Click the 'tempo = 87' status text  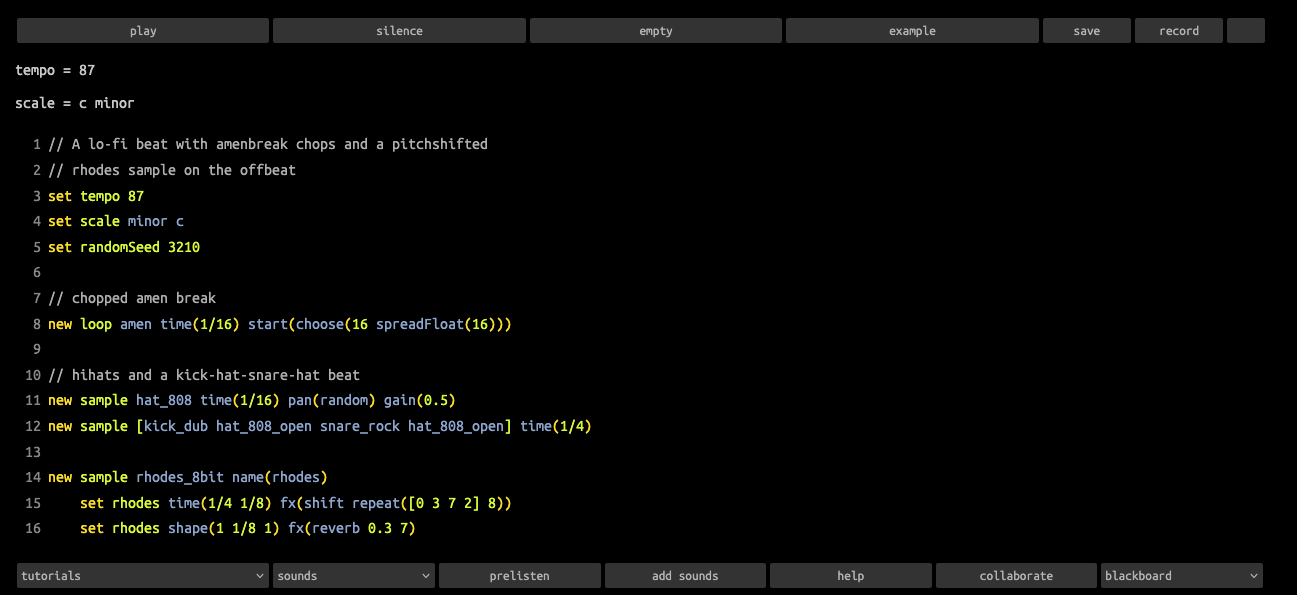[55, 70]
